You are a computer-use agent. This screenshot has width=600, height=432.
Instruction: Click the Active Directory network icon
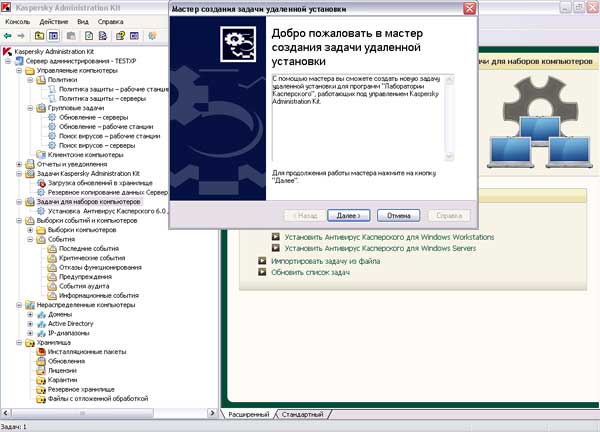pyautogui.click(x=41, y=324)
